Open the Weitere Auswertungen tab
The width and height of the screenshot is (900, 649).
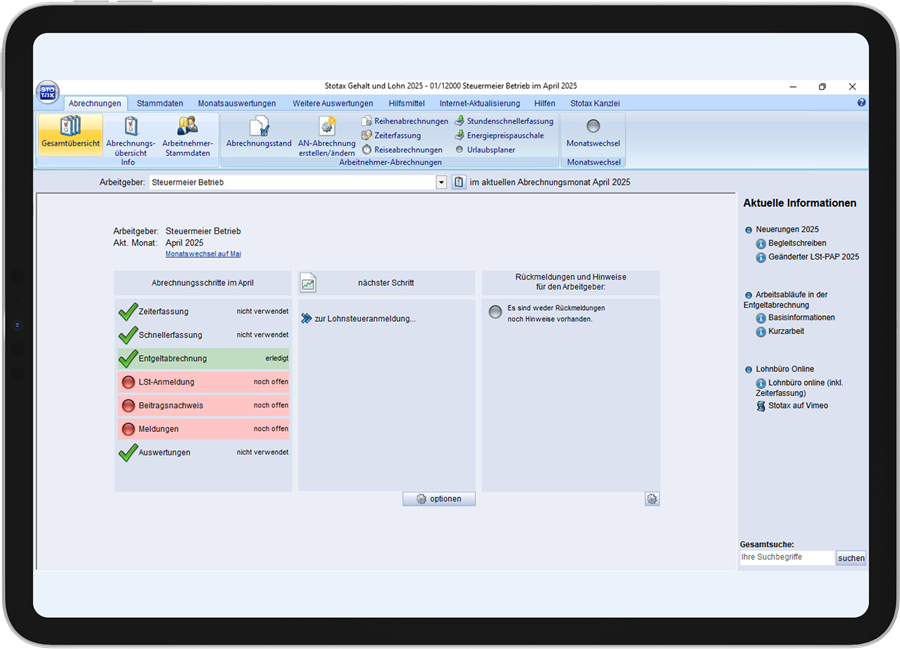333,103
